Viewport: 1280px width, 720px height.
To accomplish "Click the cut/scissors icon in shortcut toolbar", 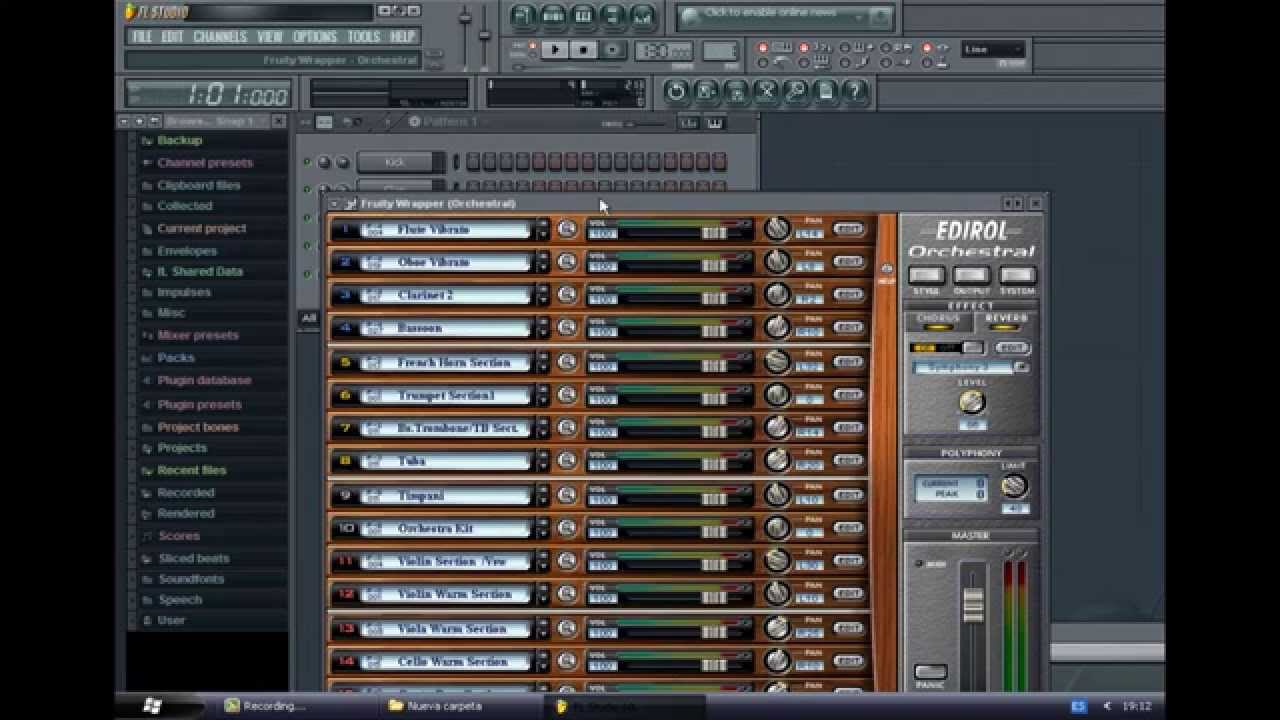I will pyautogui.click(x=766, y=92).
